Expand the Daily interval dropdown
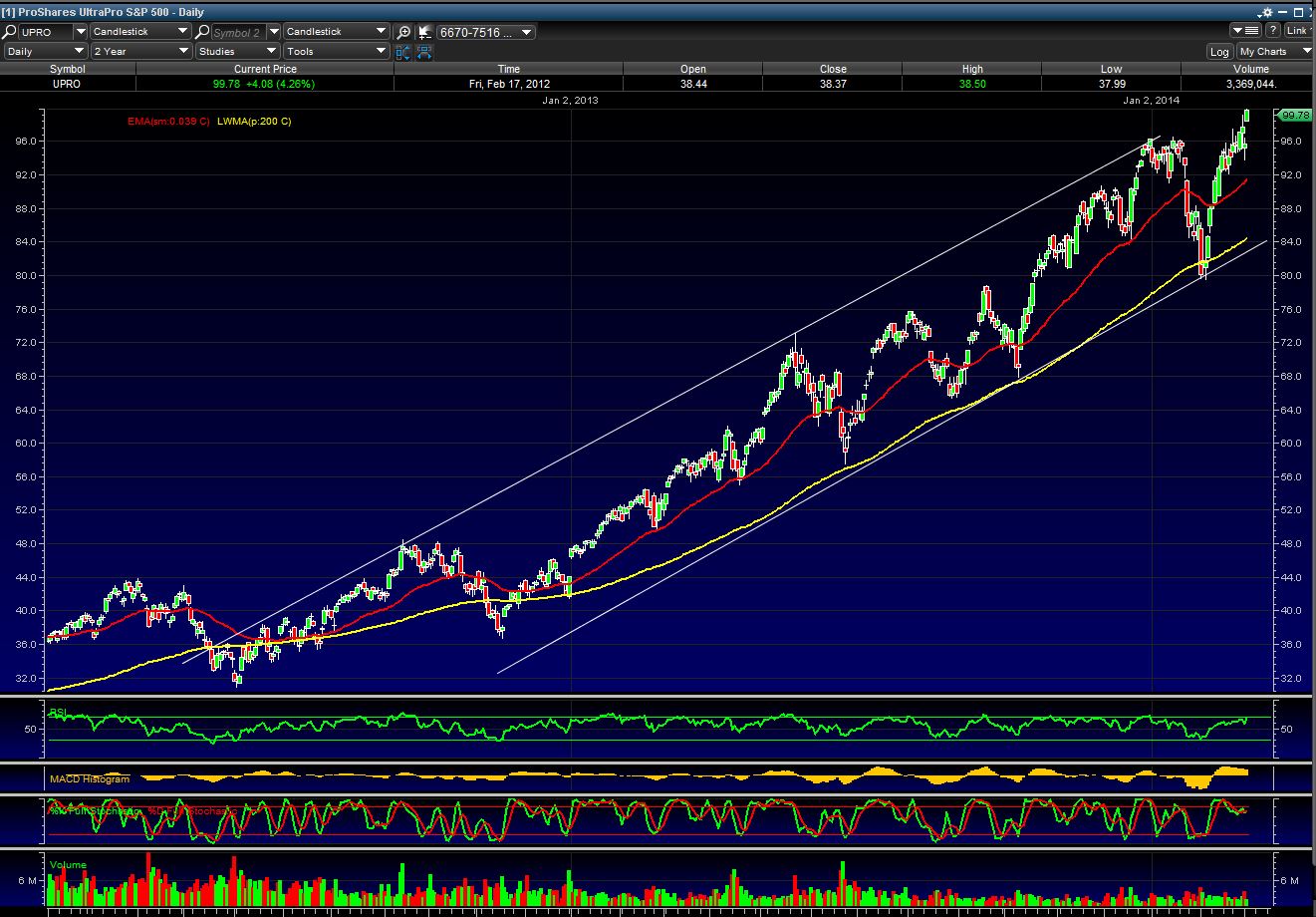Viewport: 1316px width, 917px height. tap(46, 51)
